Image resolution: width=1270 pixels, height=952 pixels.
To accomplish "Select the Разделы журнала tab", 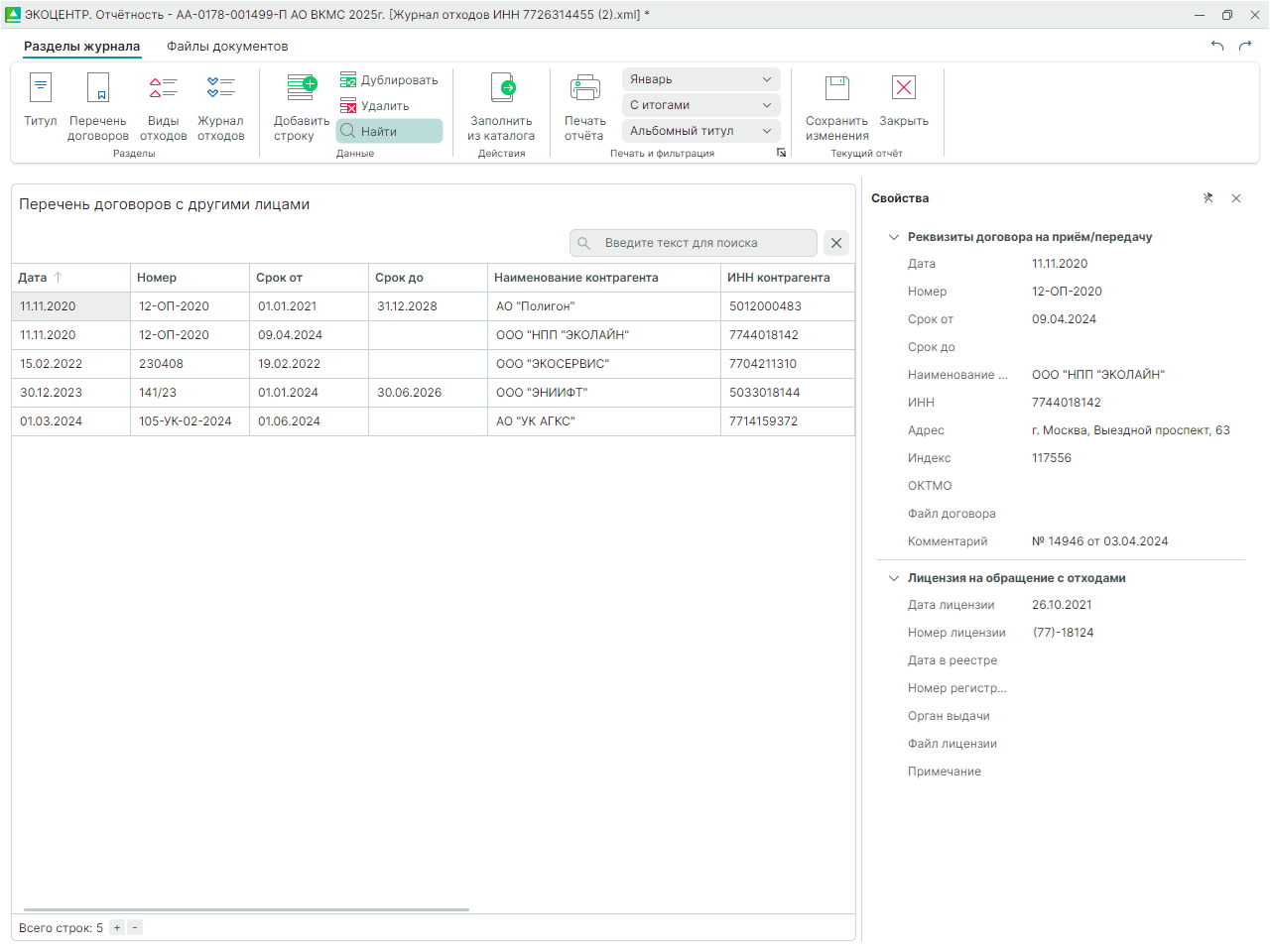I will tap(81, 47).
